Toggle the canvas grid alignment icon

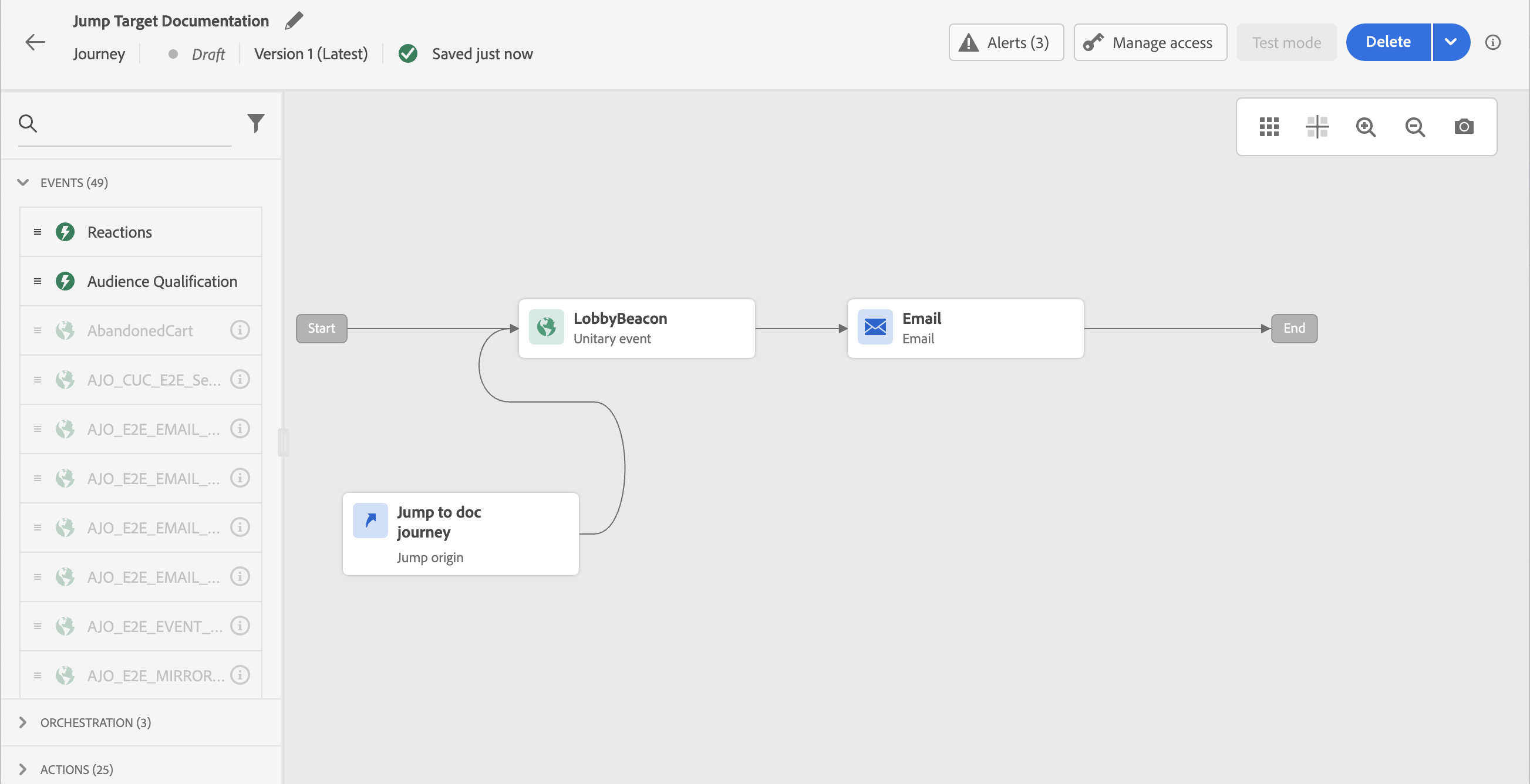pyautogui.click(x=1317, y=126)
